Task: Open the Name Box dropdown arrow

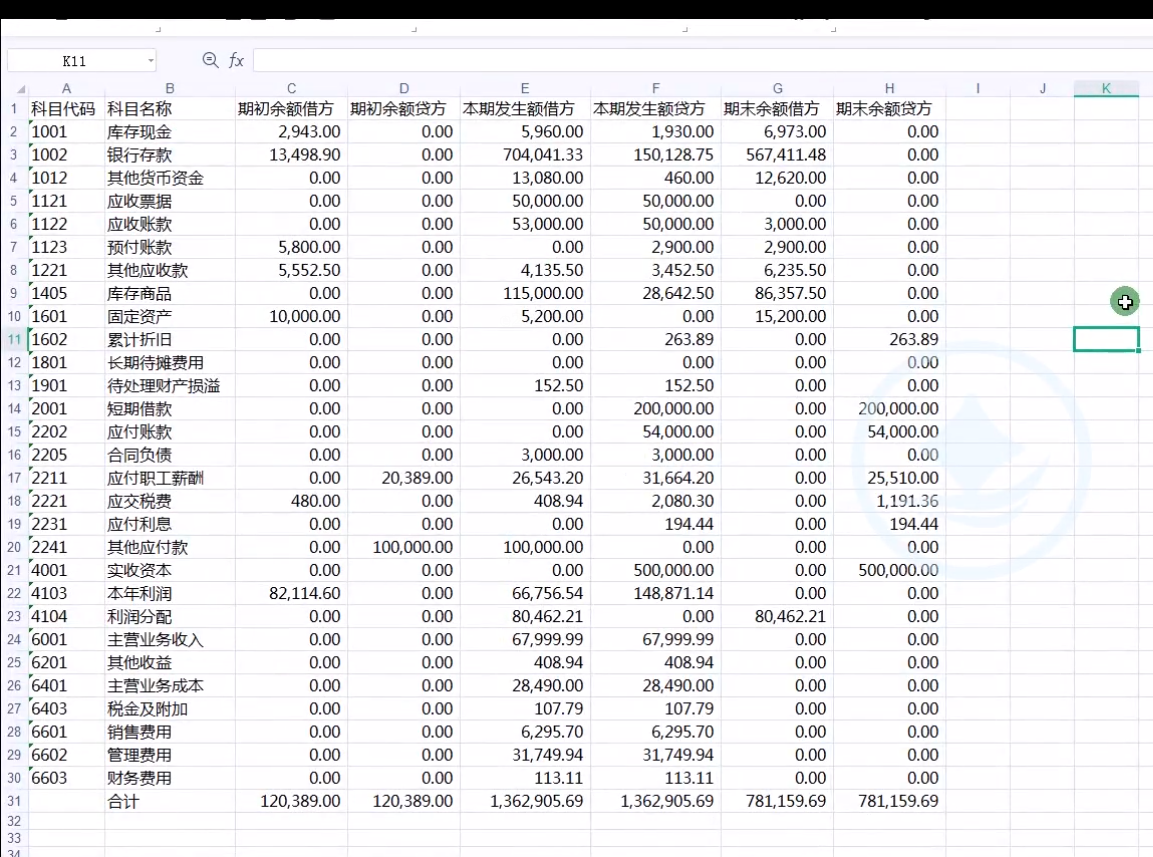Action: pyautogui.click(x=151, y=61)
